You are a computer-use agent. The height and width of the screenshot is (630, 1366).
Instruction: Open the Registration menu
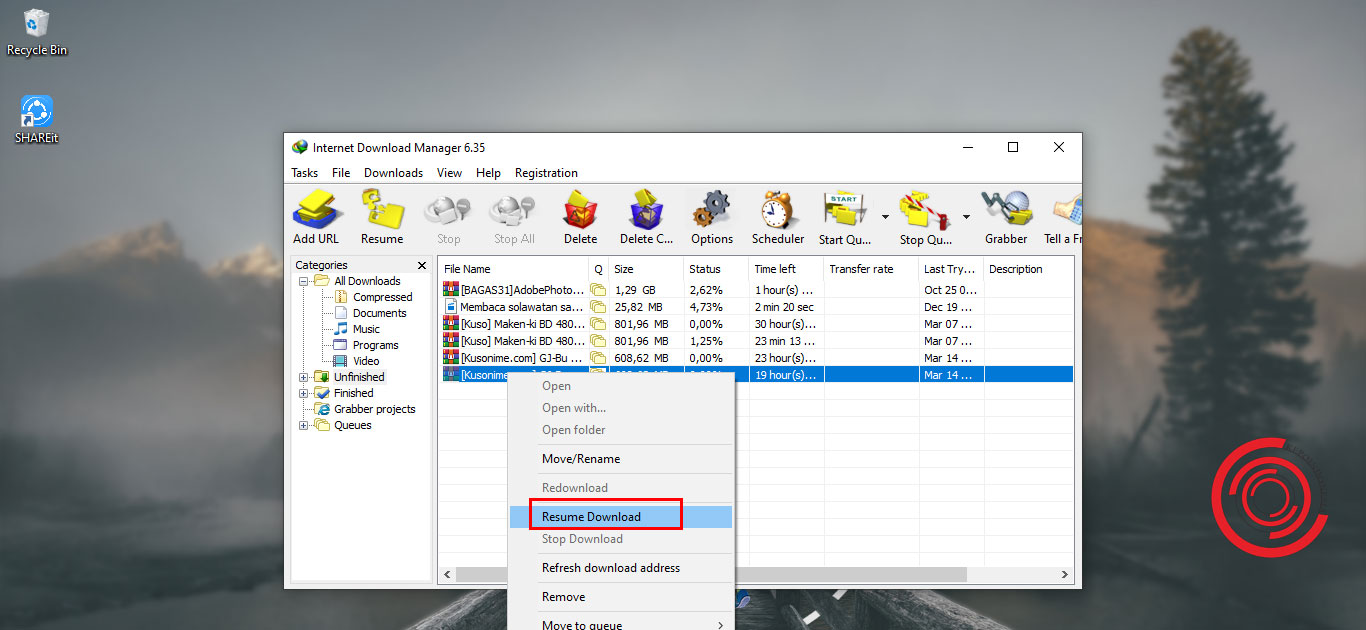click(x=546, y=173)
